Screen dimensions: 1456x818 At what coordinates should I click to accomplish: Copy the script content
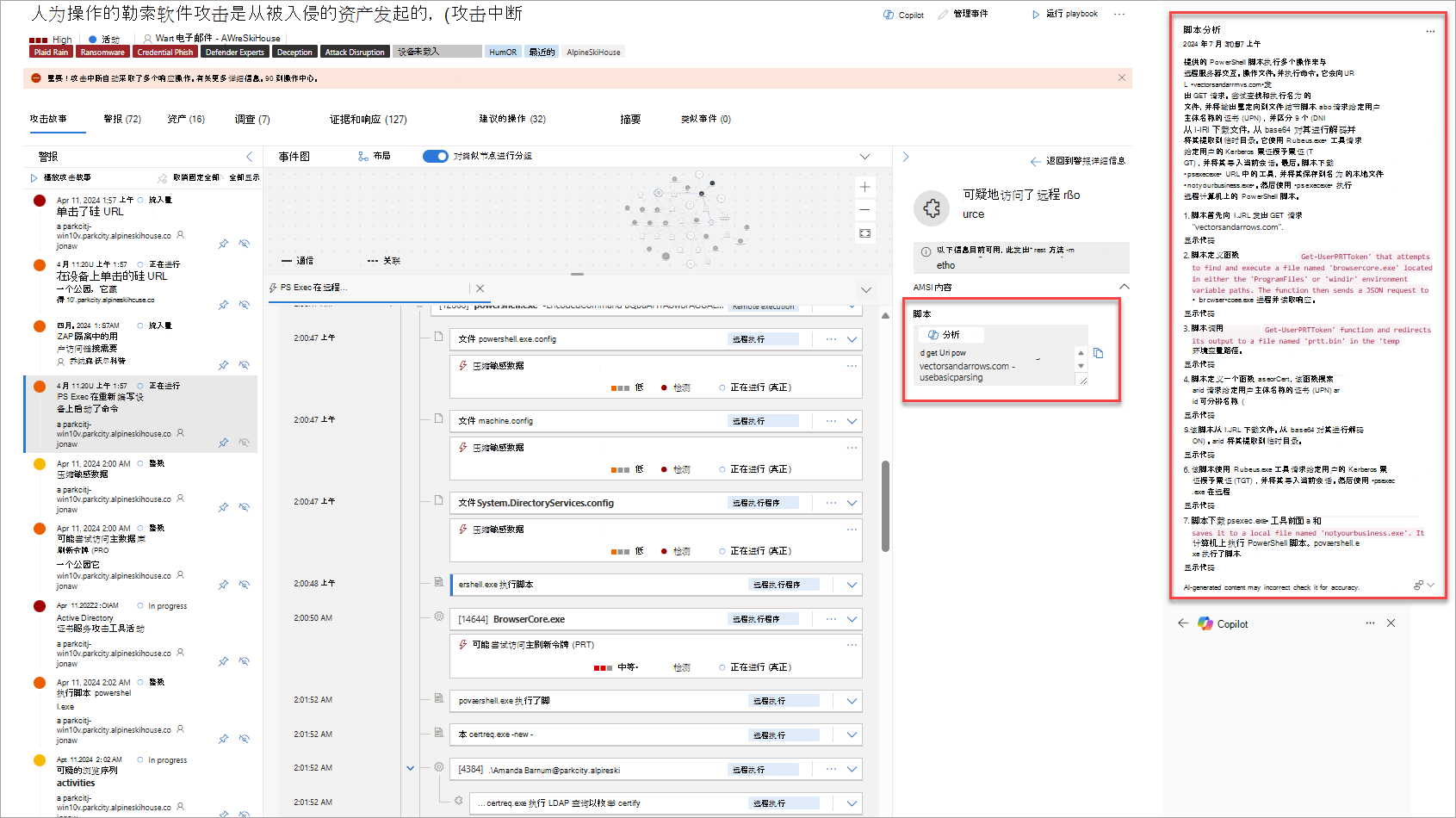click(x=1098, y=353)
